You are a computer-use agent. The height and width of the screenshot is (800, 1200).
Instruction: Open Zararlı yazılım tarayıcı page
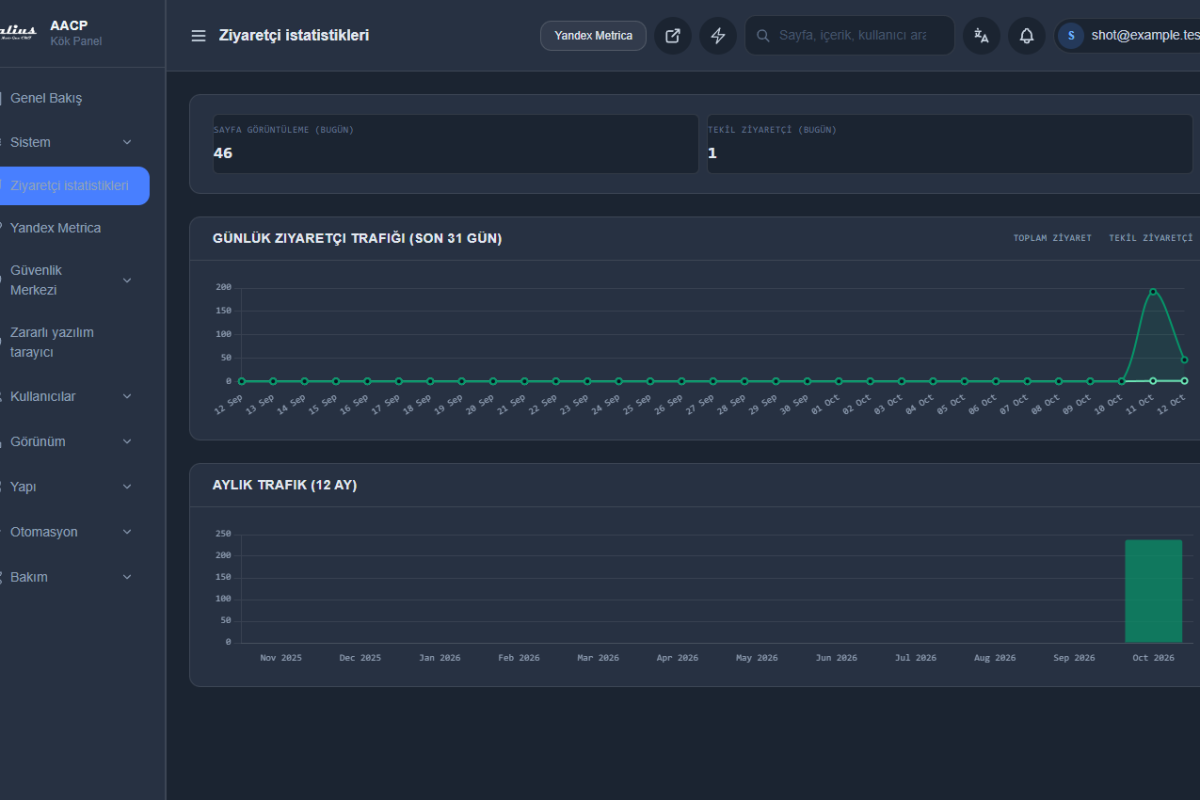(x=75, y=342)
